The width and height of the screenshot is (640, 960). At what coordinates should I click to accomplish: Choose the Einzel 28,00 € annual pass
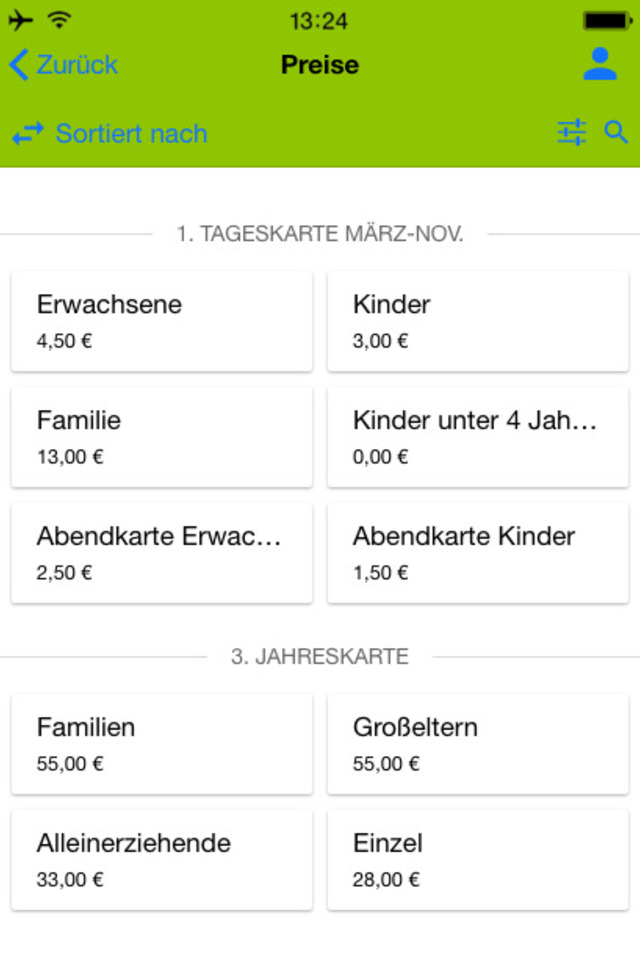[477, 860]
